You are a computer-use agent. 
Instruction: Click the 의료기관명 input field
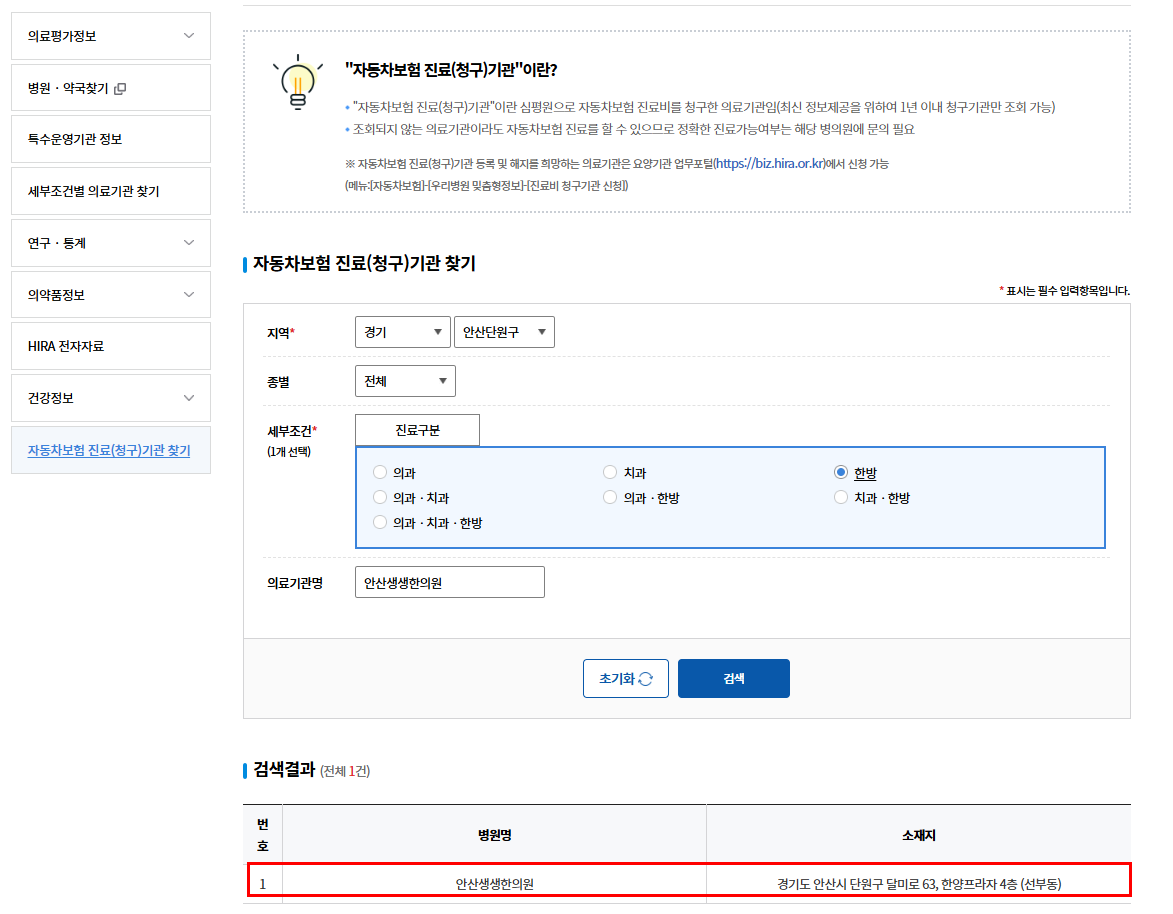pos(450,582)
